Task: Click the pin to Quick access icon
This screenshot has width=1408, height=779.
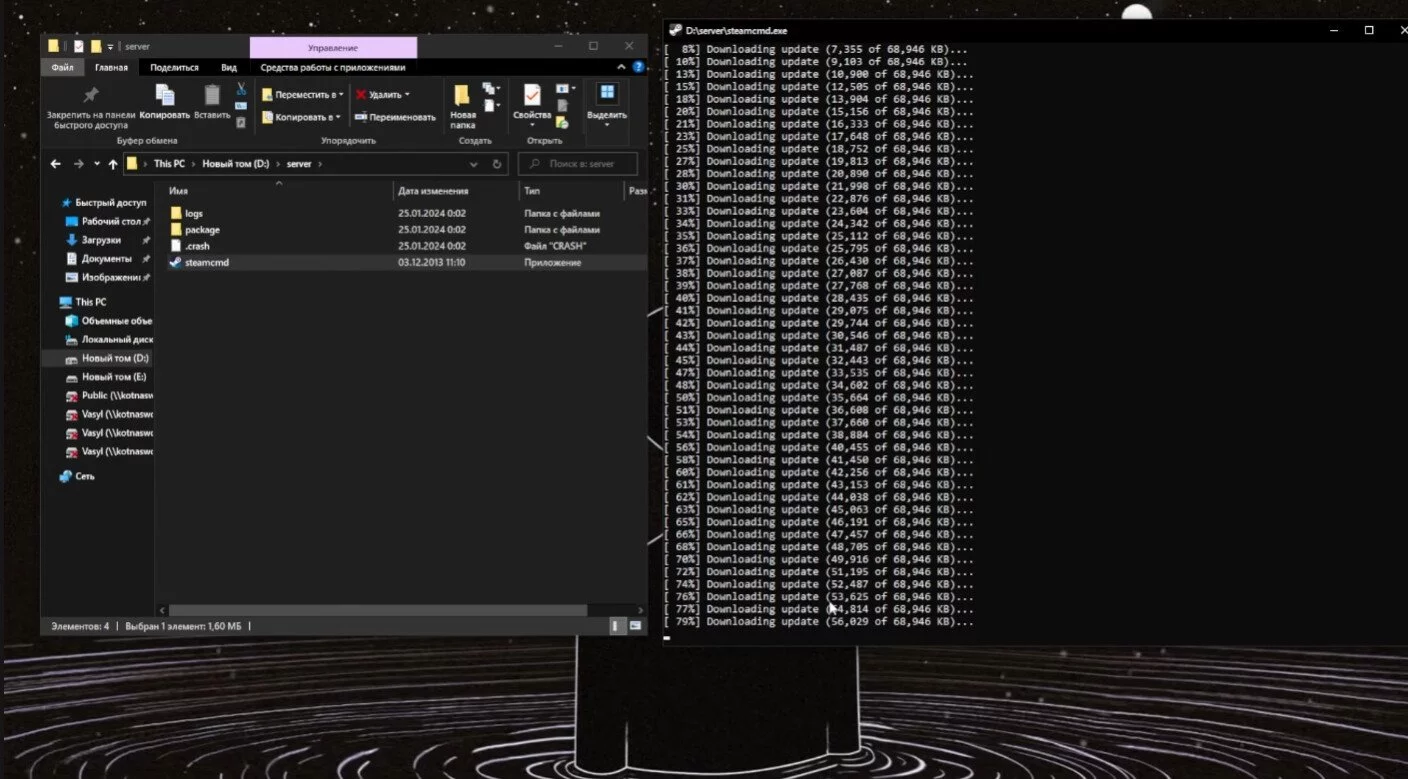Action: [90, 96]
